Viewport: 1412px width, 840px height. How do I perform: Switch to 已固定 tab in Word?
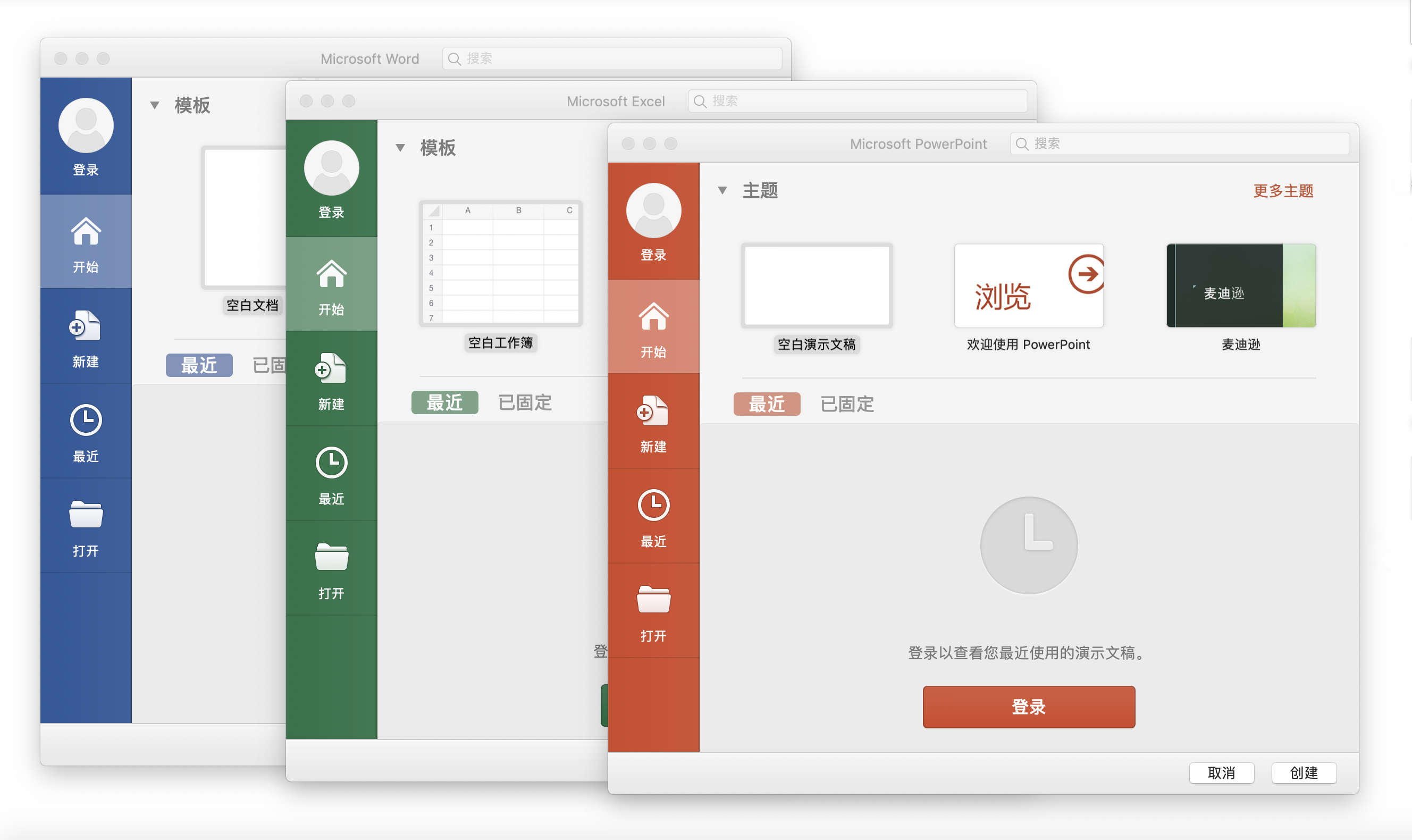[270, 365]
